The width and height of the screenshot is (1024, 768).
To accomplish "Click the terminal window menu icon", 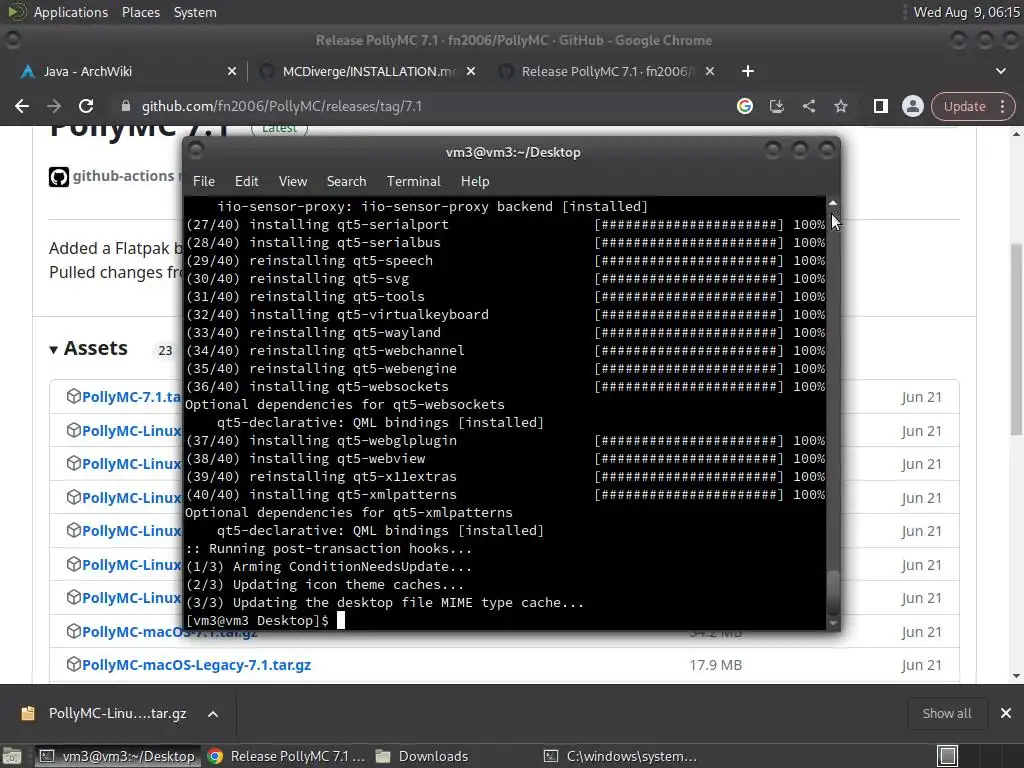I will coord(195,151).
